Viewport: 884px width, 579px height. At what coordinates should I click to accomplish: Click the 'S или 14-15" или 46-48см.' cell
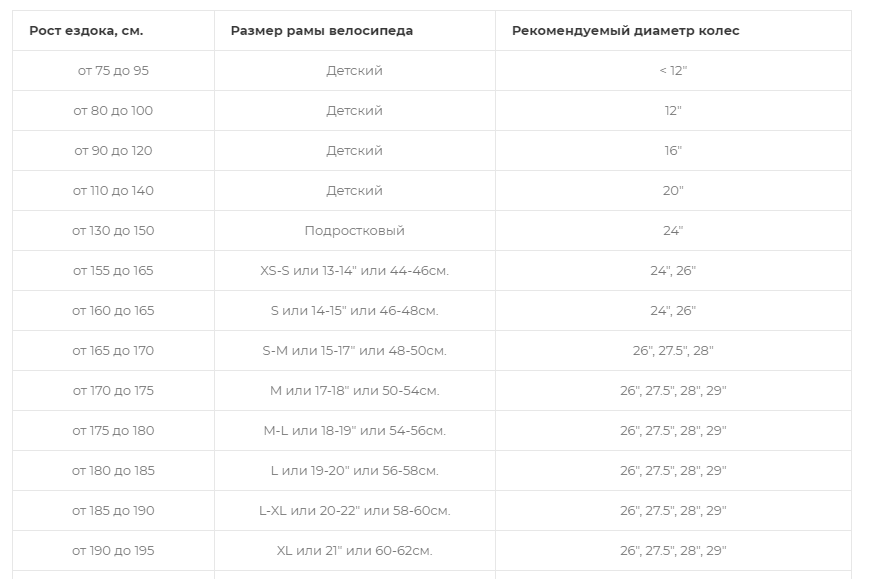[x=355, y=311]
